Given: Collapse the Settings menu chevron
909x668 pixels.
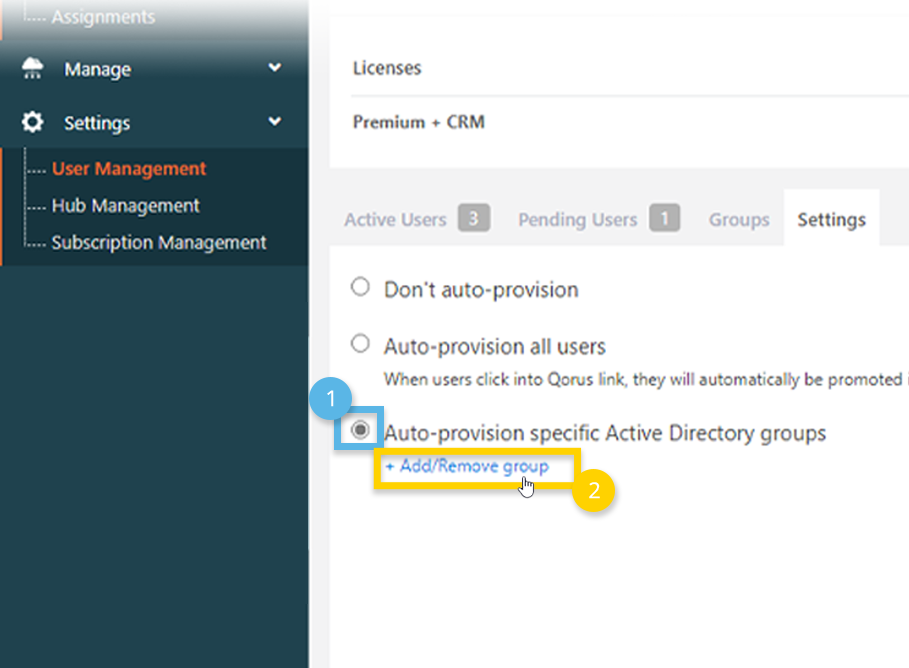Looking at the screenshot, I should [x=275, y=121].
